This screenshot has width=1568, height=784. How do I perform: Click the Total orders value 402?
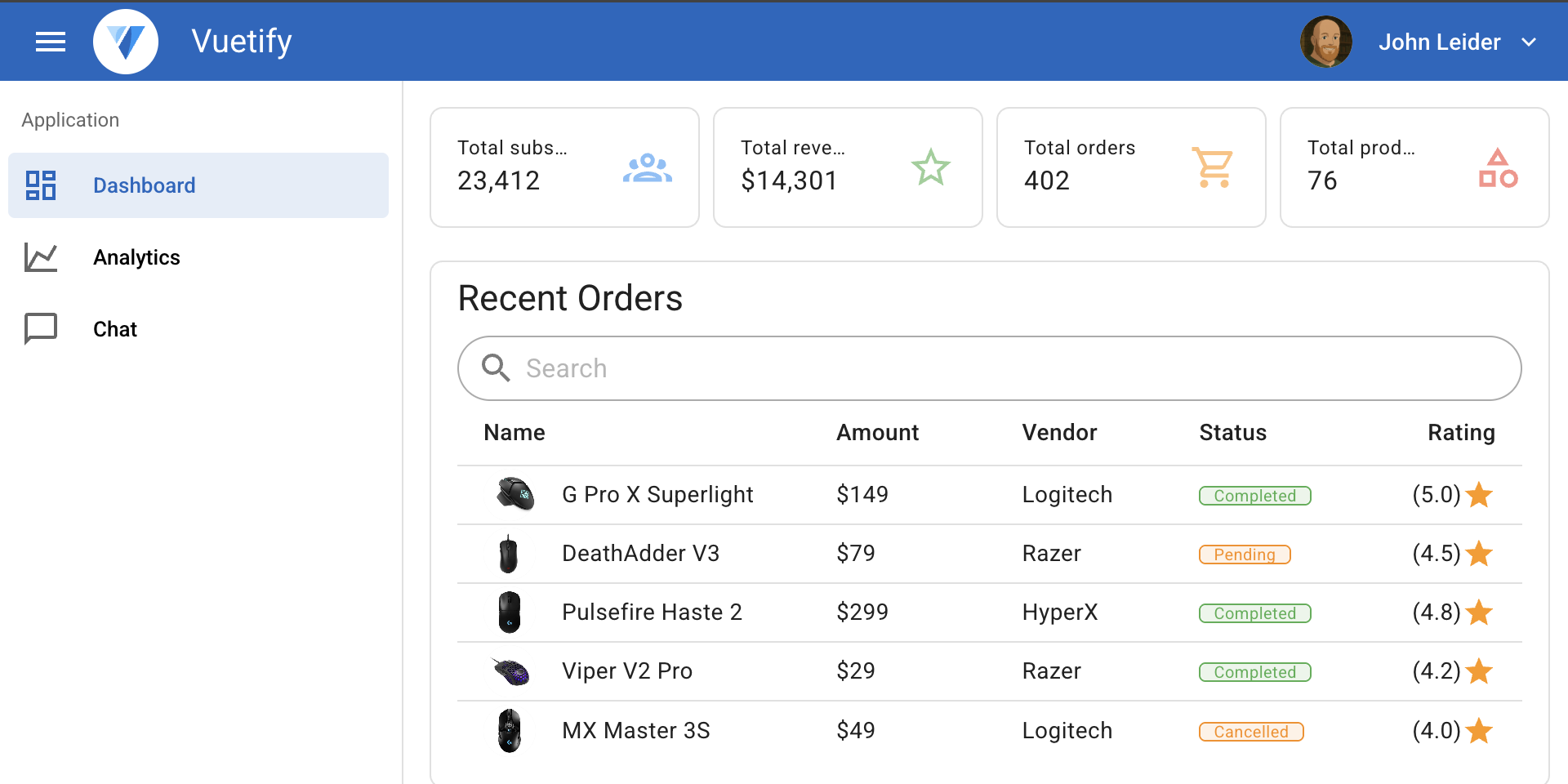point(1047,180)
